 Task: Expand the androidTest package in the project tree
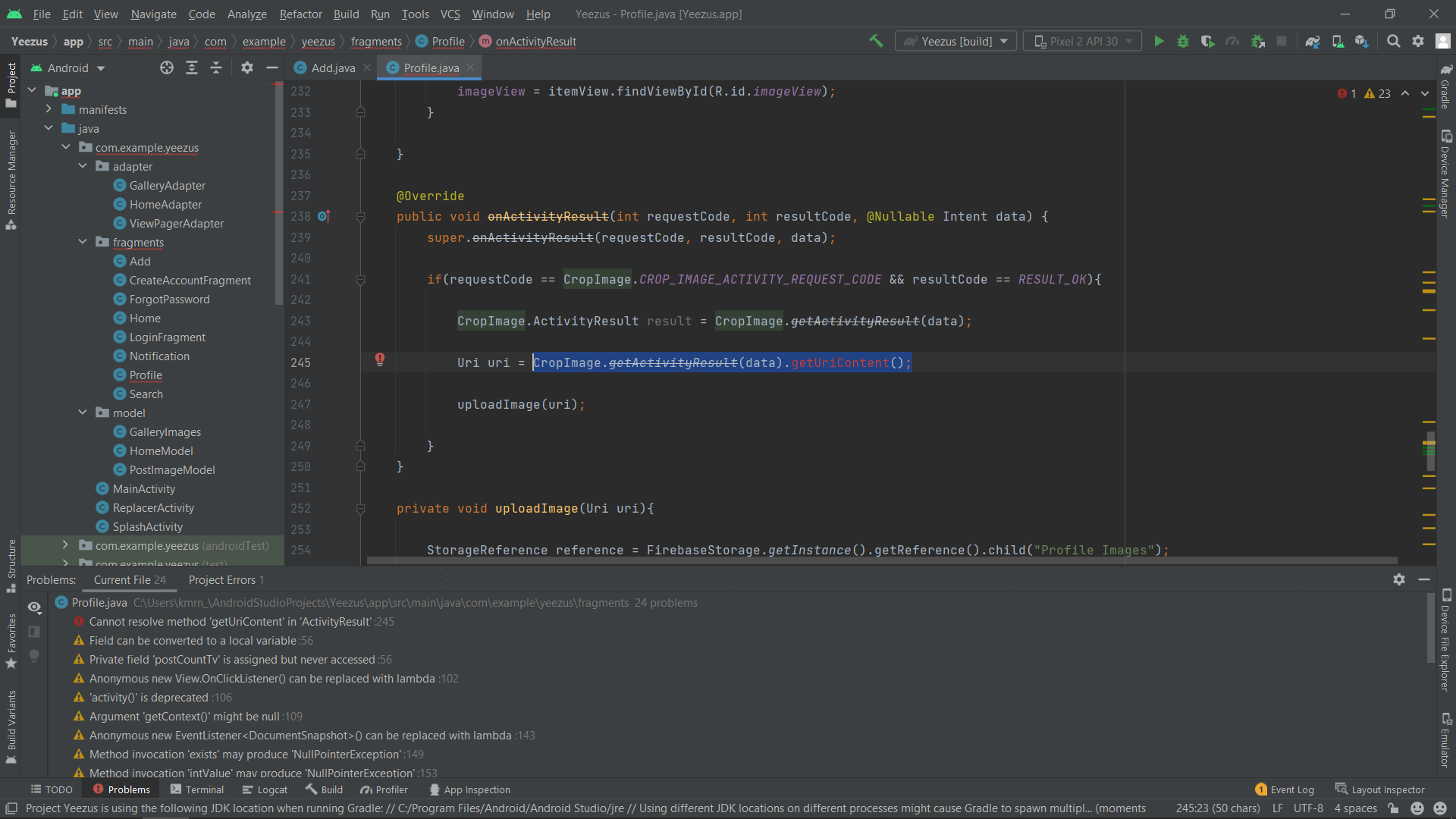[x=65, y=544]
